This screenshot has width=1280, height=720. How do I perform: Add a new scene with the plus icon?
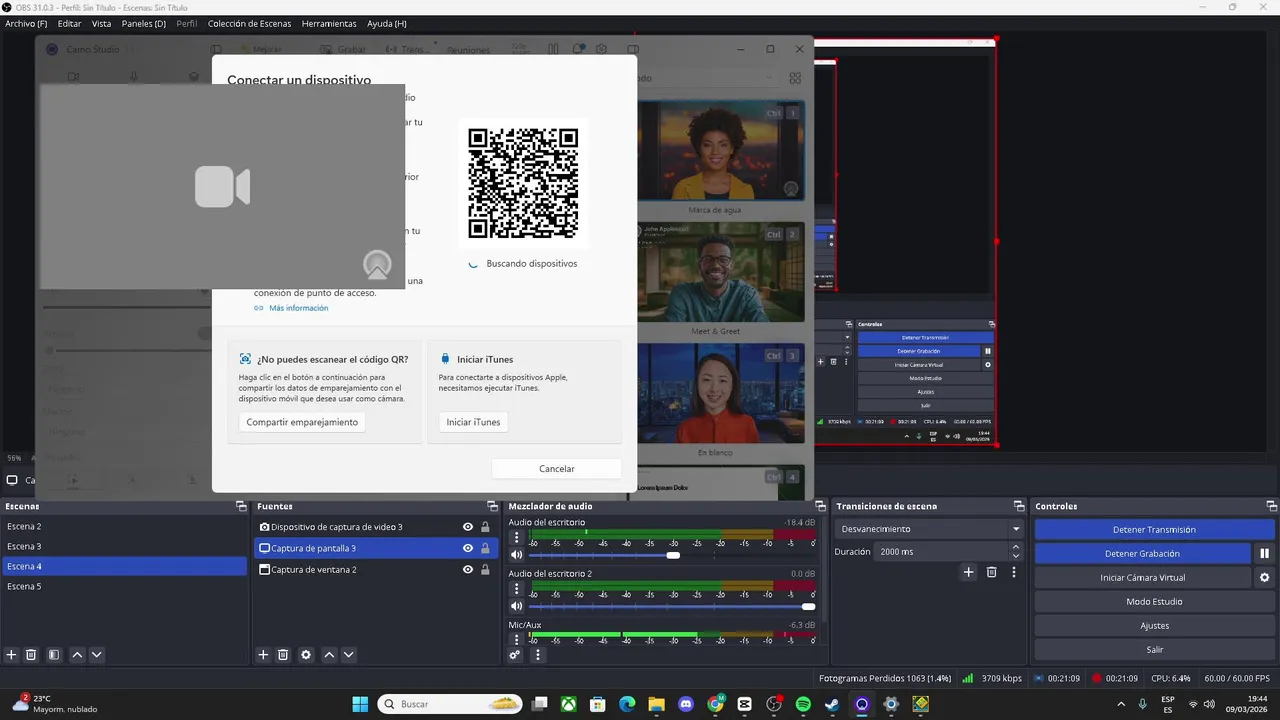[12, 655]
